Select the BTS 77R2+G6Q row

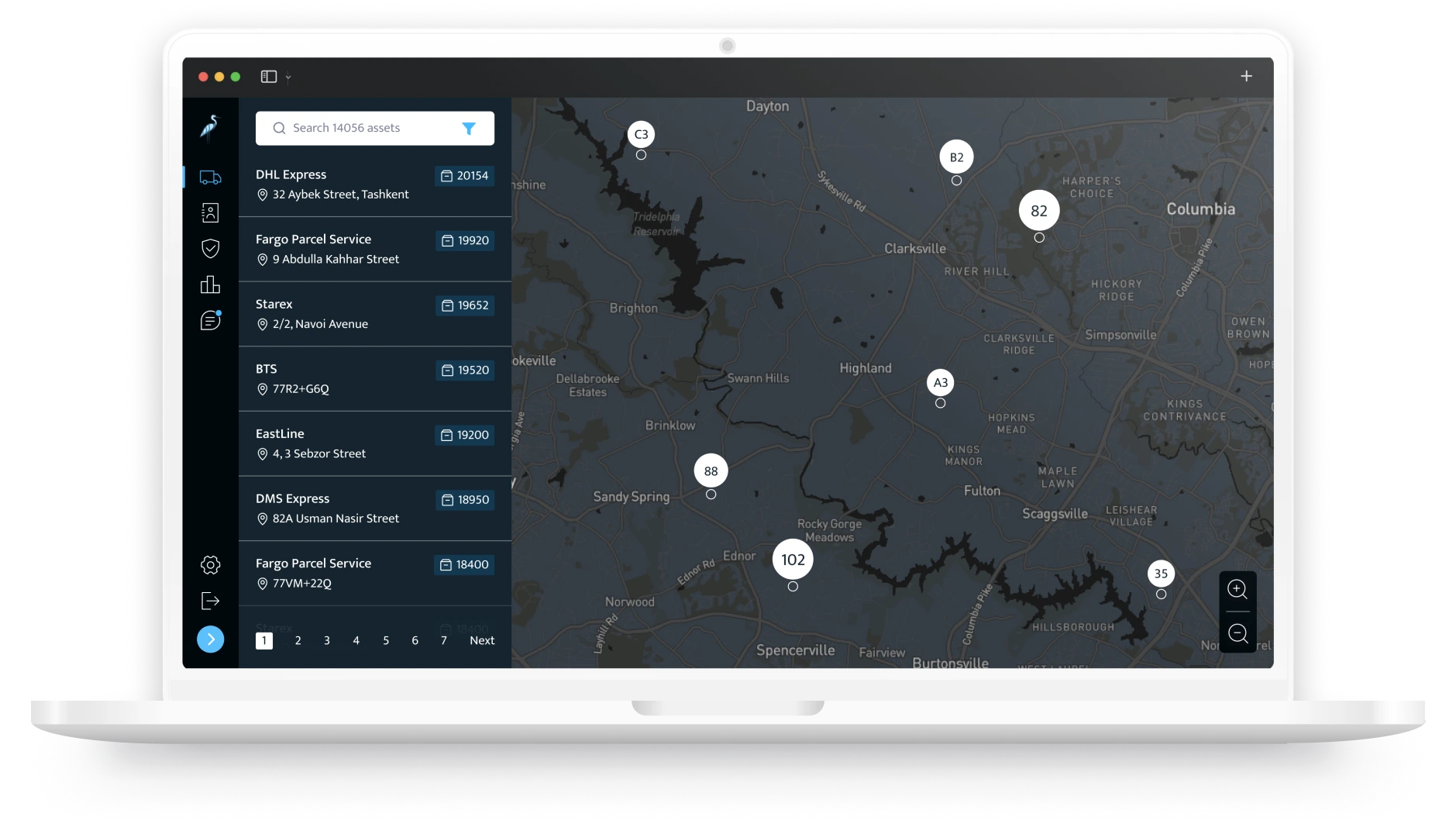375,379
